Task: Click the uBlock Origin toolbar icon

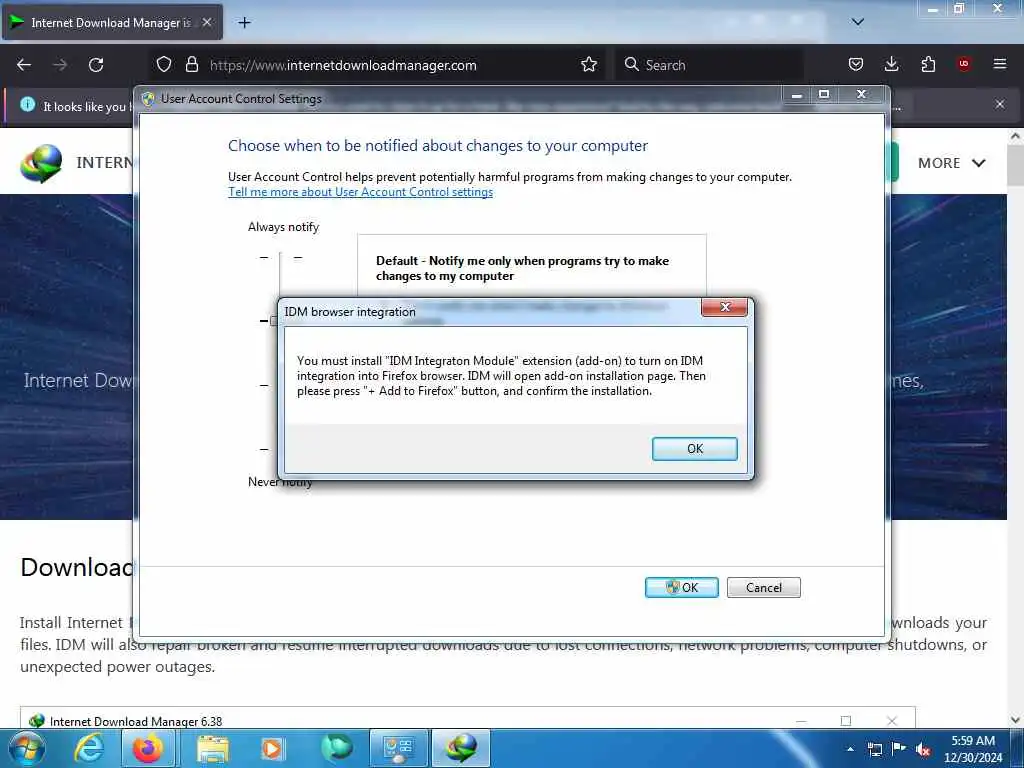Action: coord(963,64)
